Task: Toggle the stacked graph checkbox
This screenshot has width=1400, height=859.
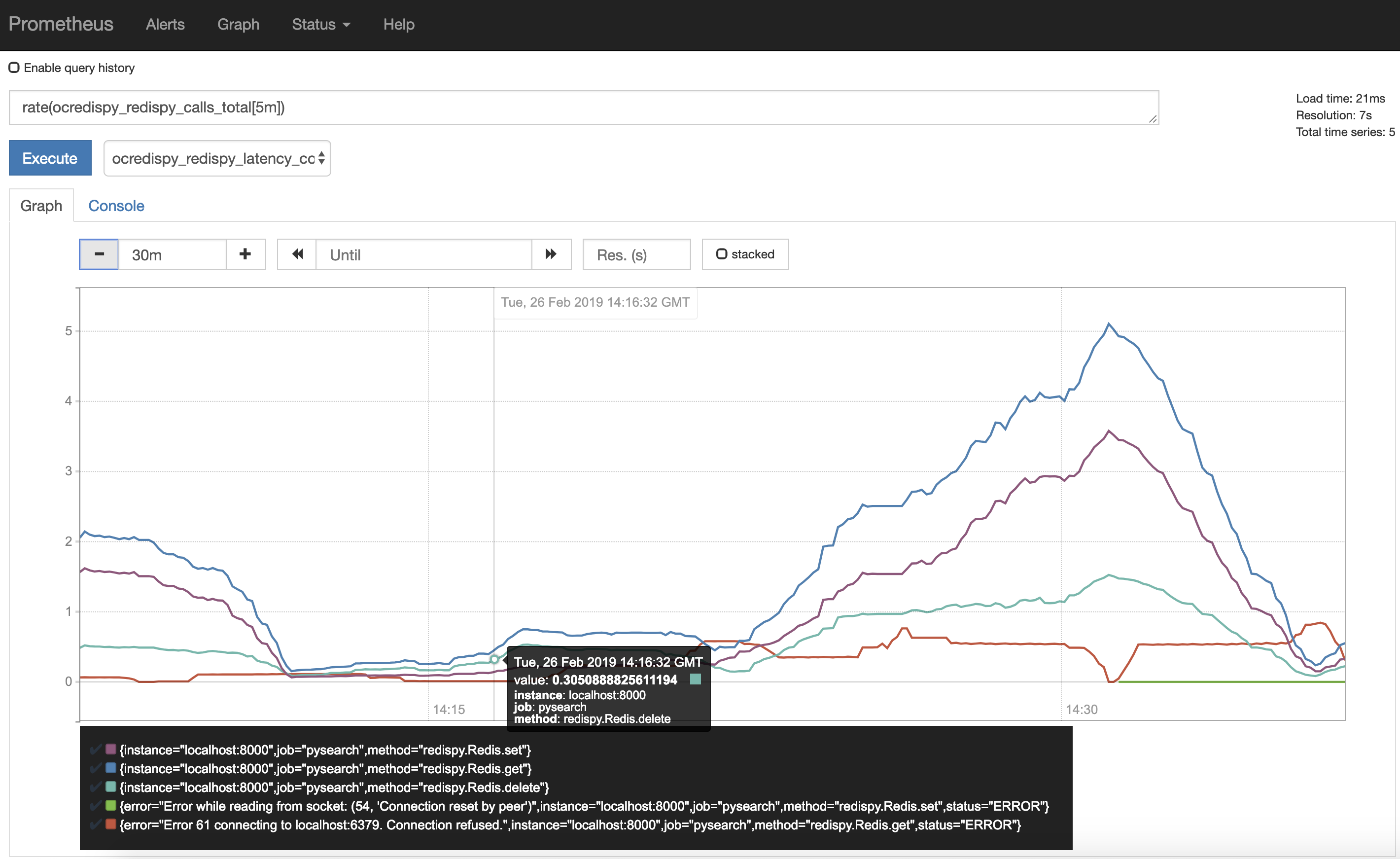Action: click(722, 254)
